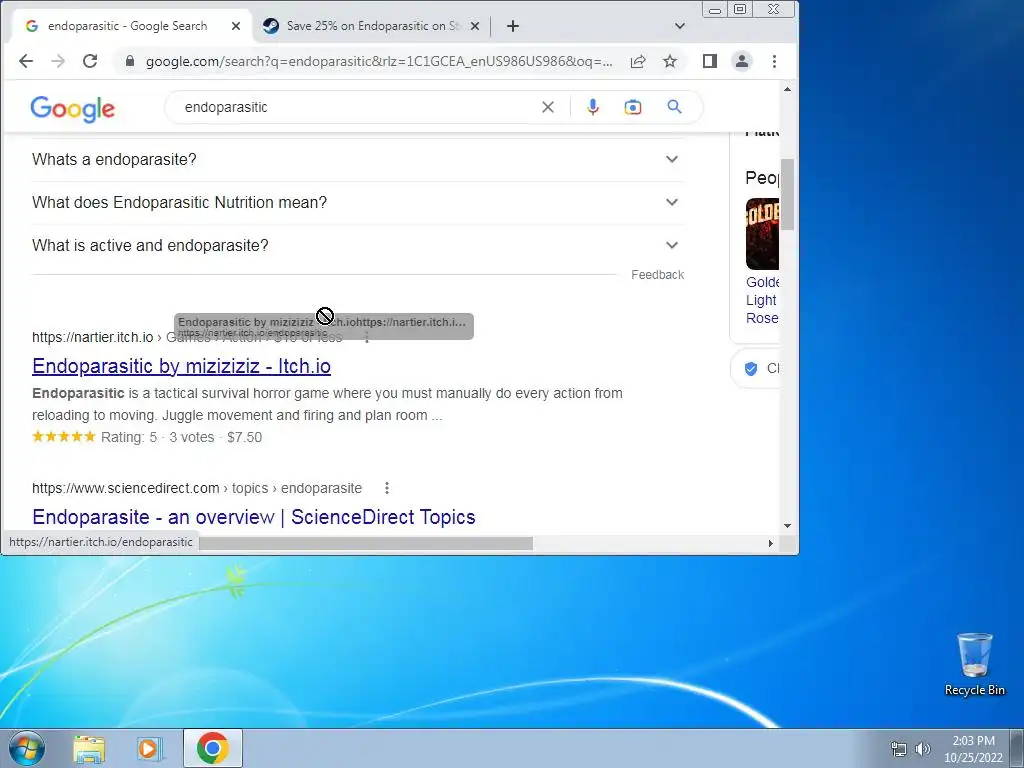Open Chrome side panel icon
Image resolution: width=1024 pixels, height=768 pixels.
710,61
